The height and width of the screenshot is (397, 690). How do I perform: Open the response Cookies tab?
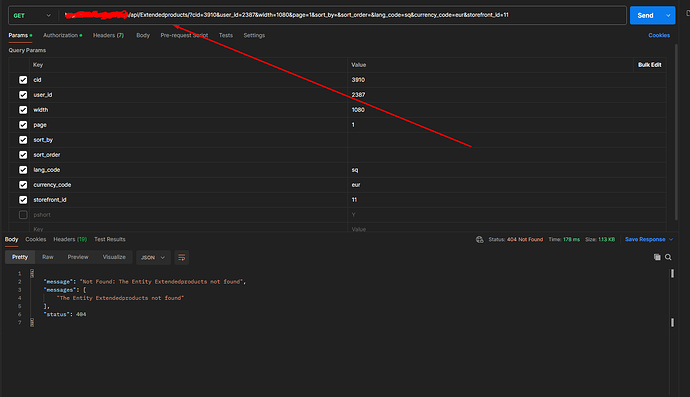click(36, 239)
